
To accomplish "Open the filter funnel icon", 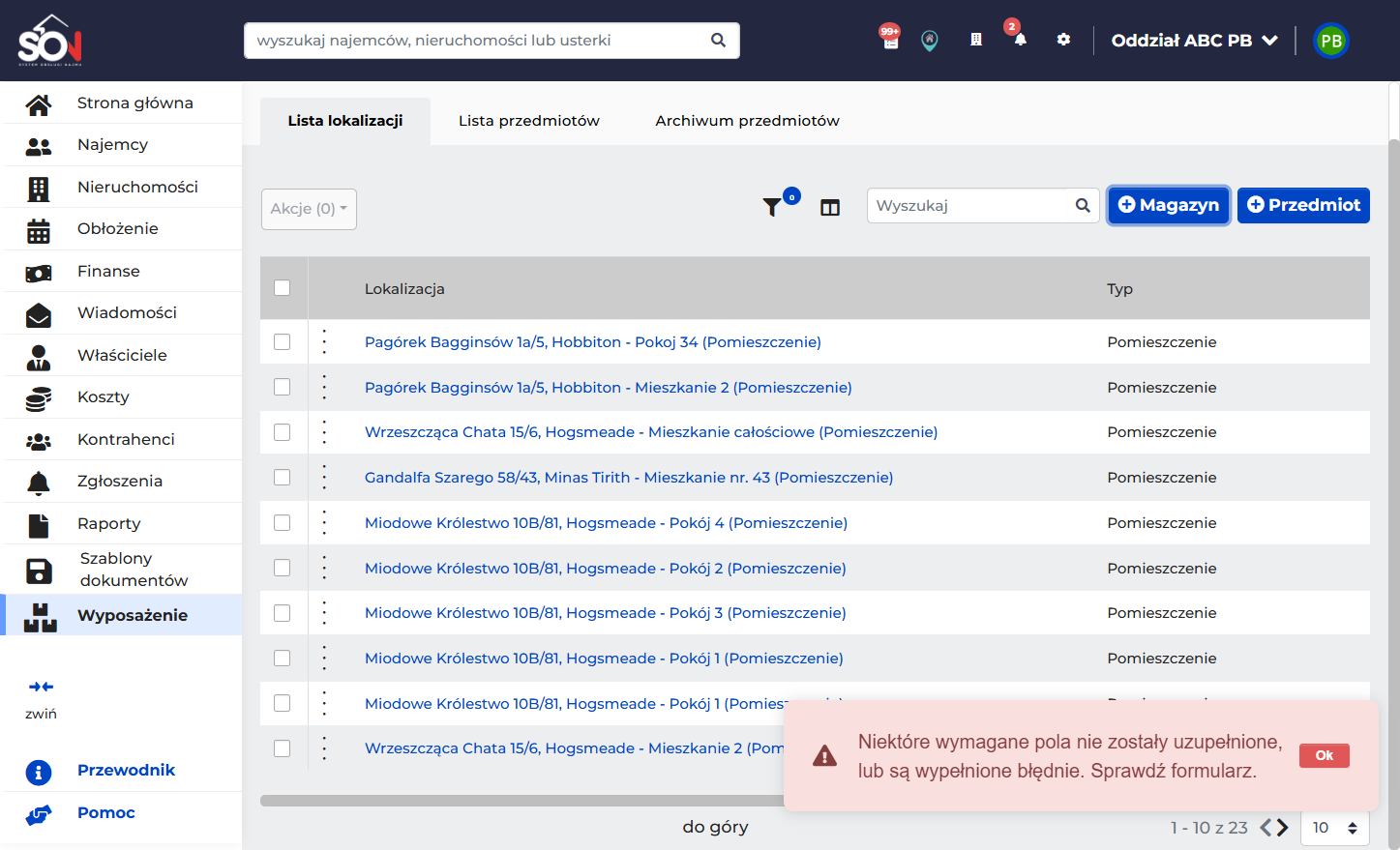I will coord(772,207).
